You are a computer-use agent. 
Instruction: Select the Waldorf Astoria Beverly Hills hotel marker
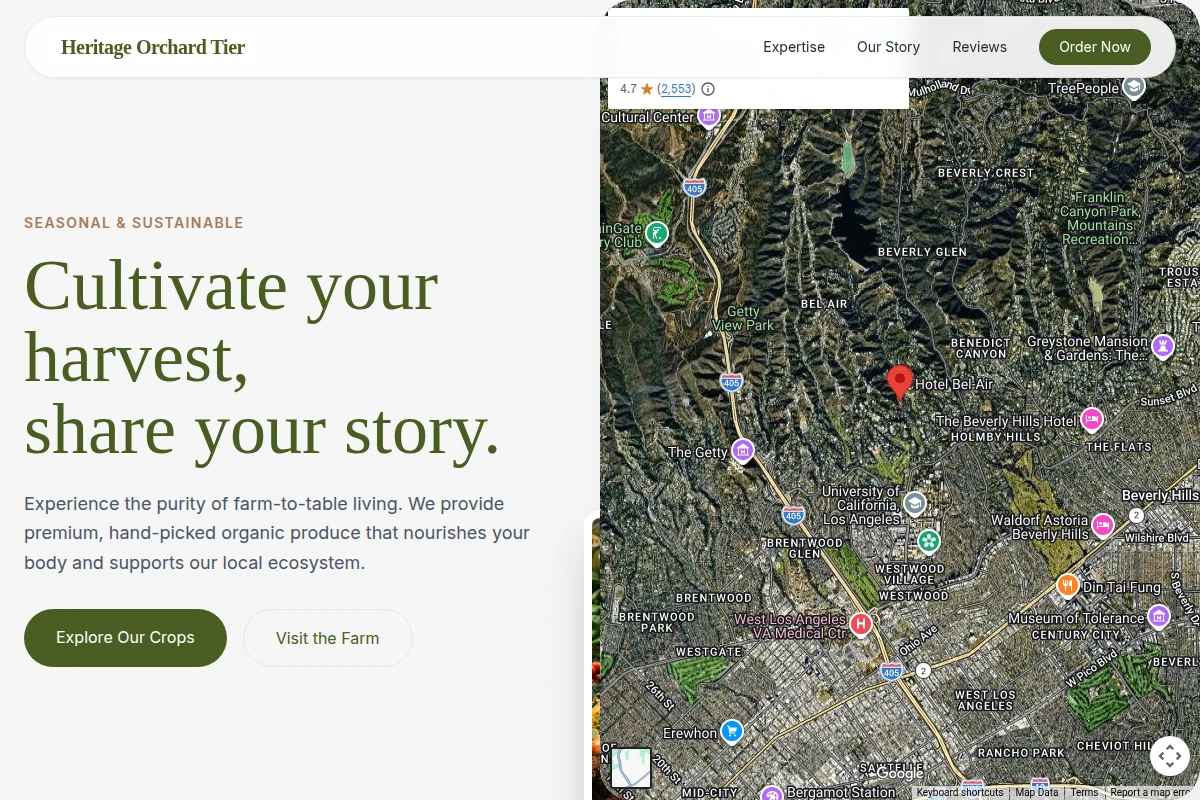(x=1103, y=525)
